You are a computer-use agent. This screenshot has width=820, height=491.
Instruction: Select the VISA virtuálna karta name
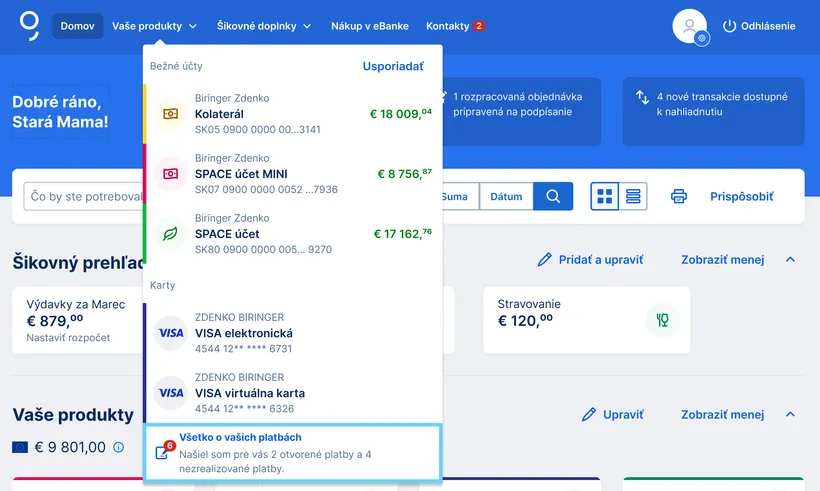point(250,393)
